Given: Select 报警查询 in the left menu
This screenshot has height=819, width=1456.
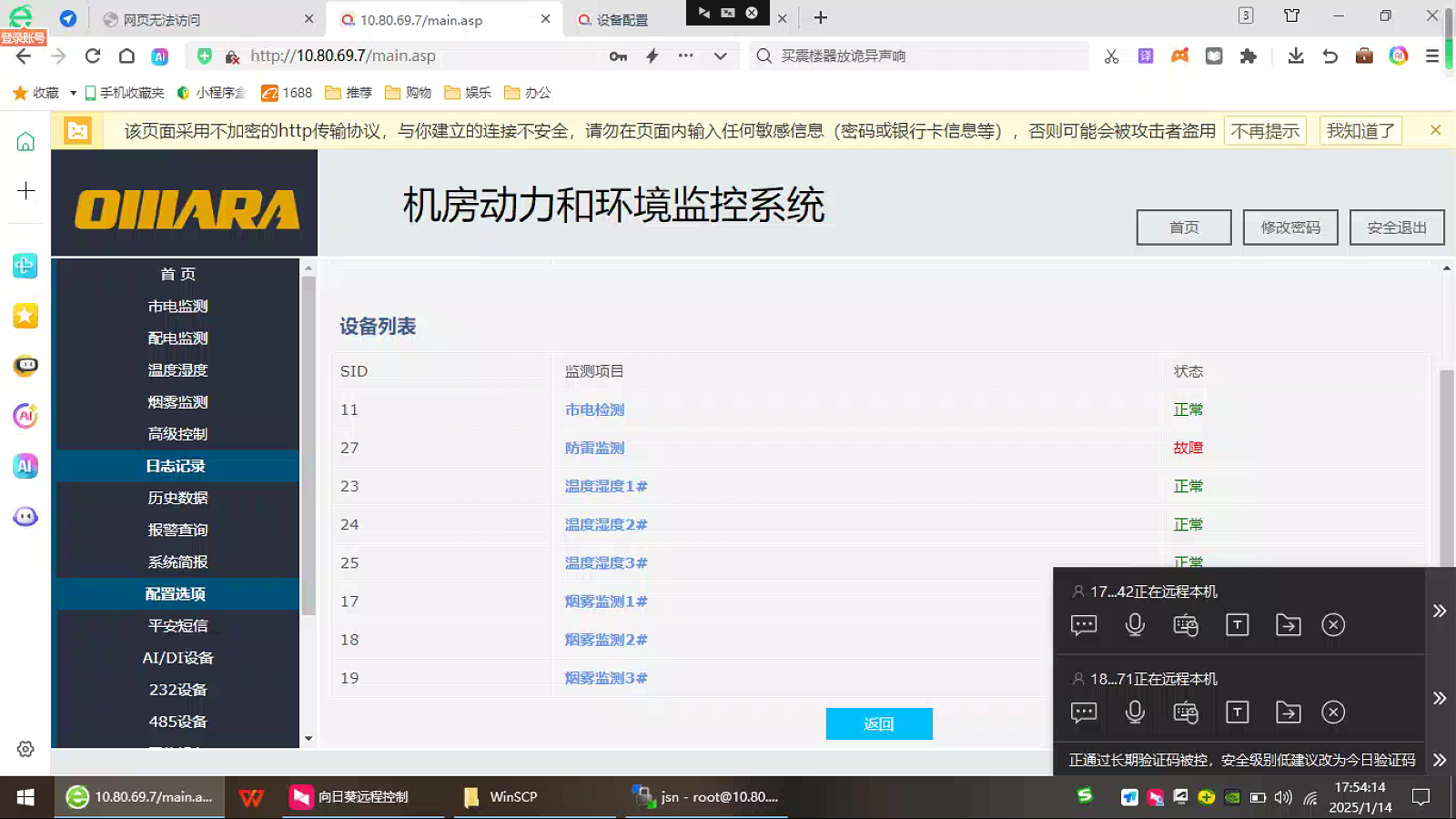Looking at the screenshot, I should 178,530.
